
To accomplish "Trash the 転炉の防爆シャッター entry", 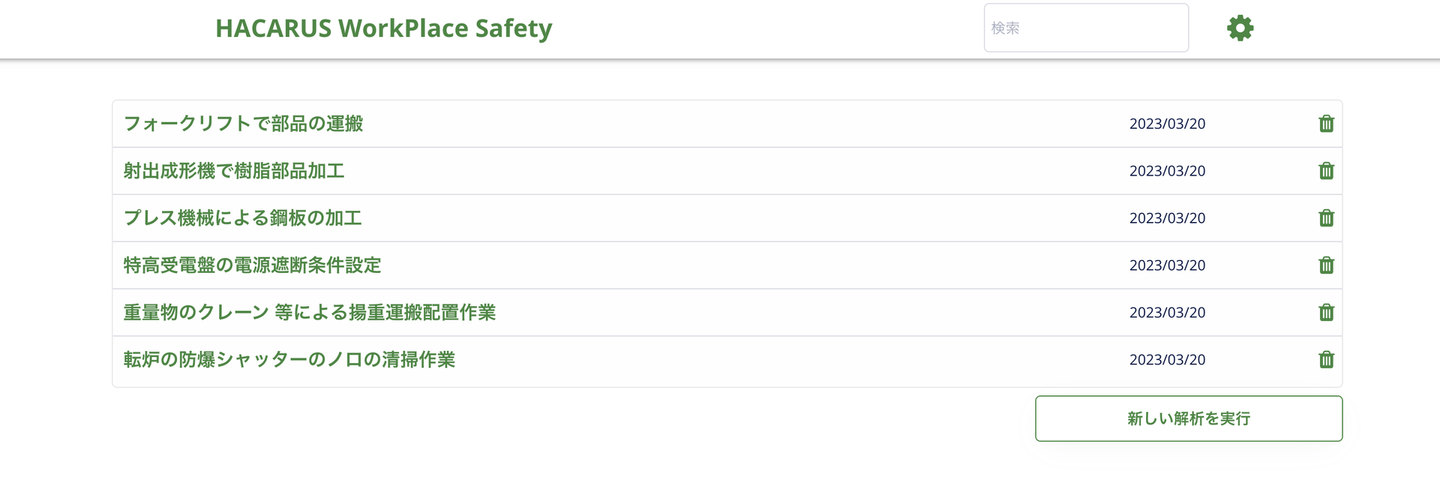I will point(1326,359).
